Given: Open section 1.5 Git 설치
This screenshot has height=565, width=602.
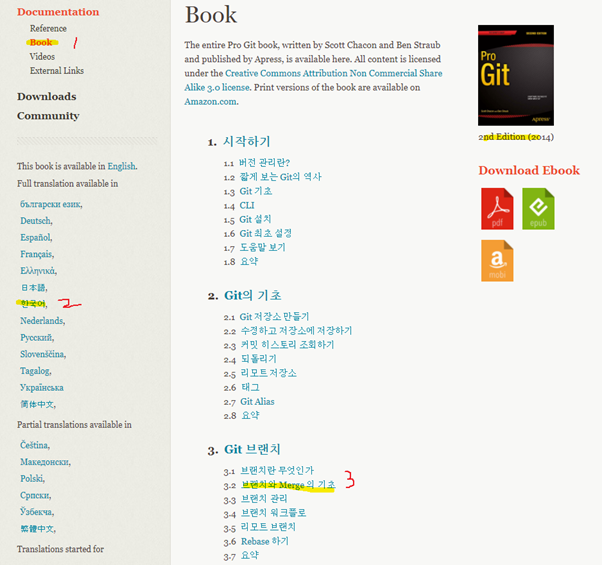Looking at the screenshot, I should tap(255, 219).
